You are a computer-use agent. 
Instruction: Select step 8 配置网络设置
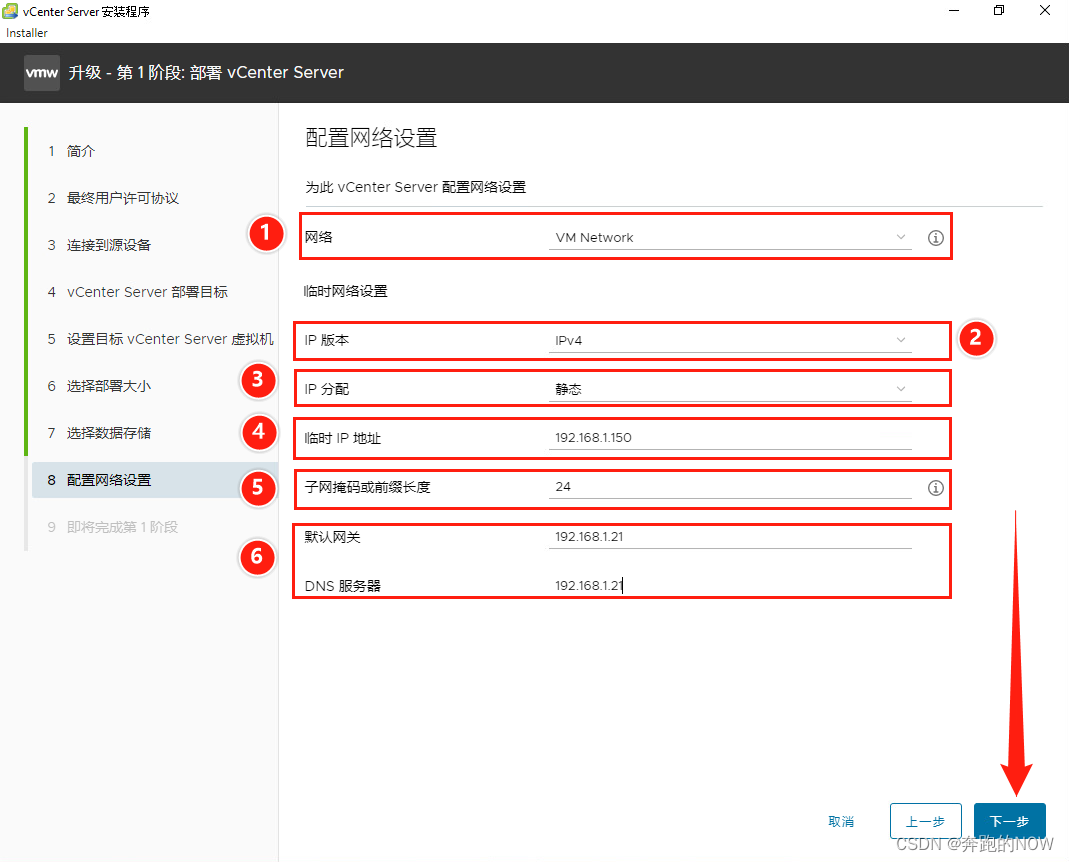tap(154, 480)
